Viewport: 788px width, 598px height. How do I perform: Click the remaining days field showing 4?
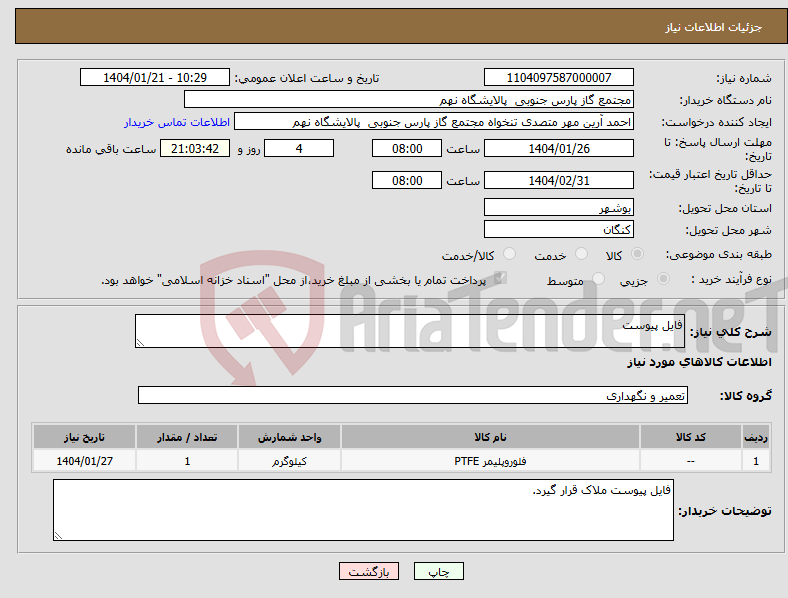click(x=299, y=148)
